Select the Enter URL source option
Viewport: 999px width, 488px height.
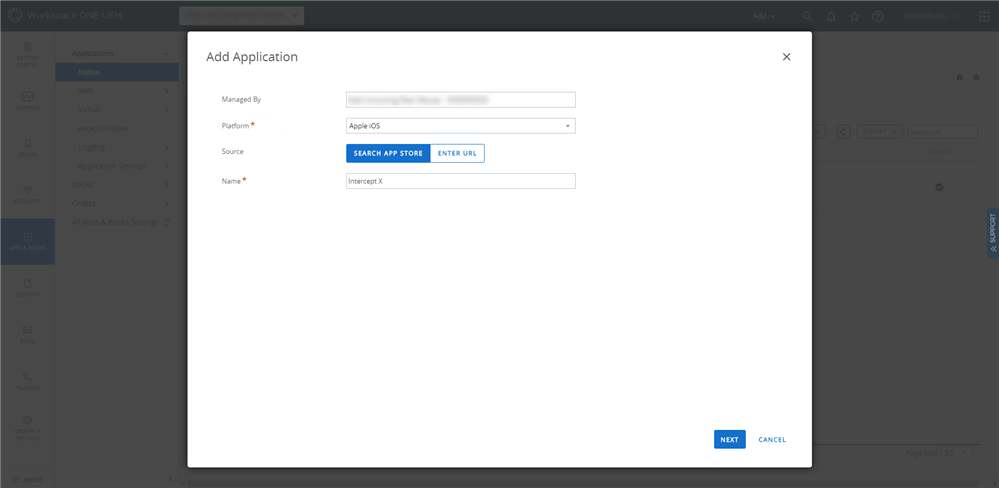(457, 154)
